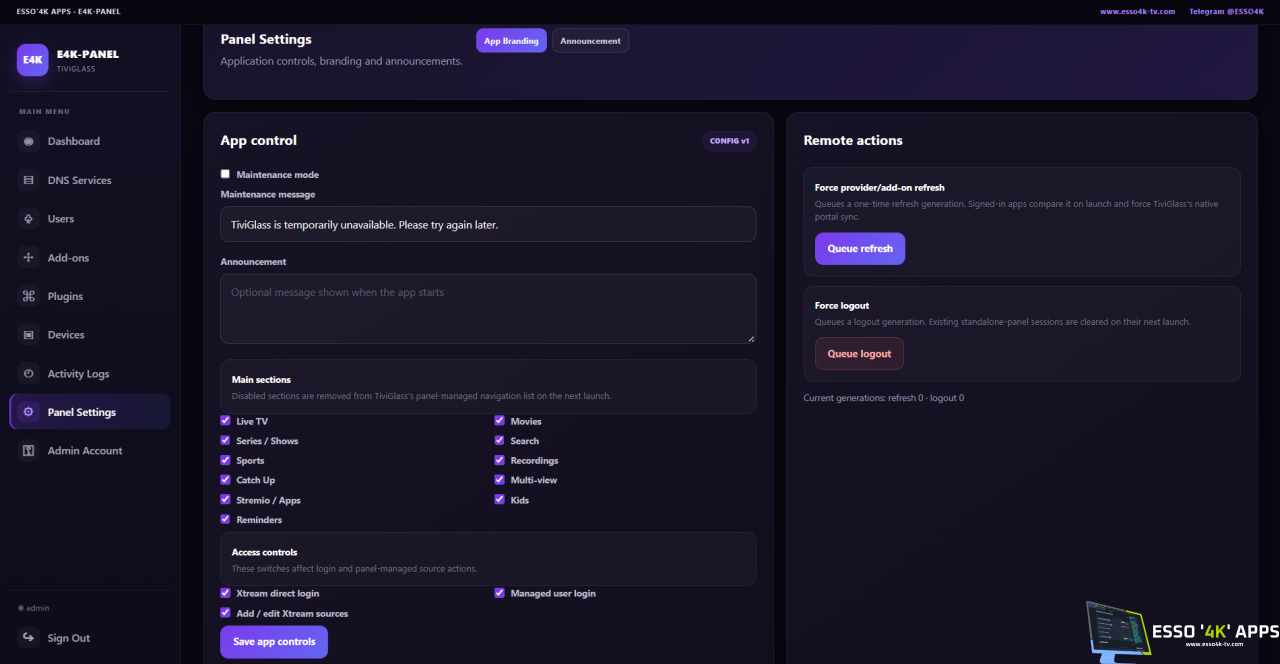The width and height of the screenshot is (1280, 664).
Task: Open Devices through its sidebar icon
Action: point(28,335)
